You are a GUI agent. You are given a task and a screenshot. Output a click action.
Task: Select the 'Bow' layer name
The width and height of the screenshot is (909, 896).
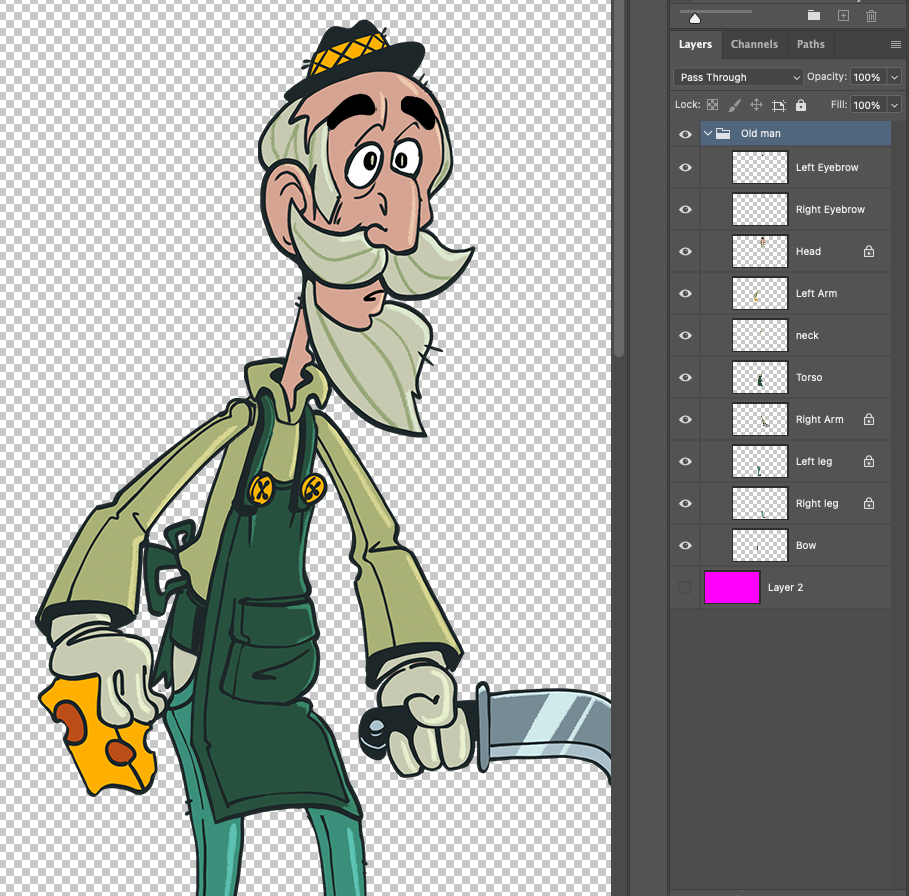(x=806, y=545)
